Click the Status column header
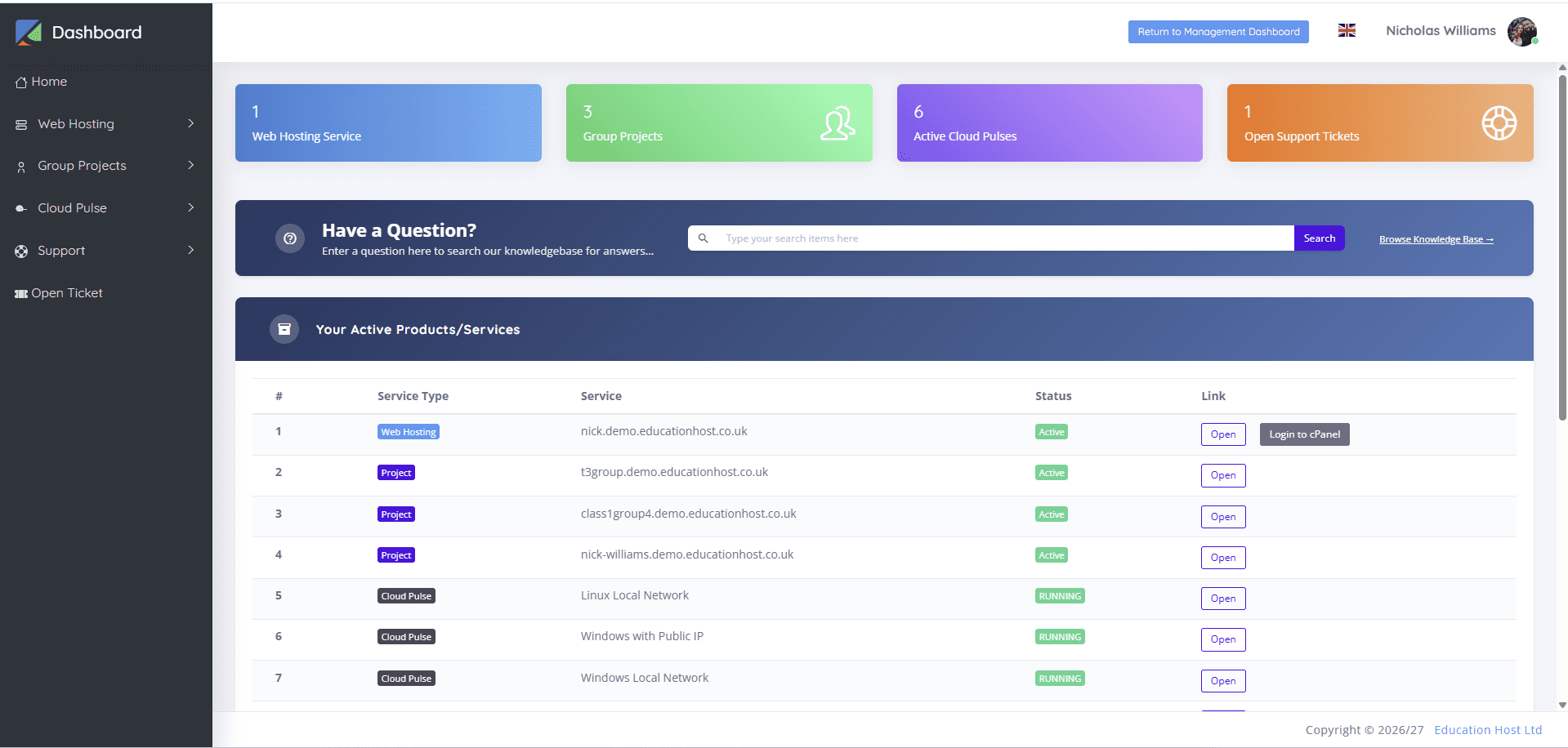 [1053, 396]
